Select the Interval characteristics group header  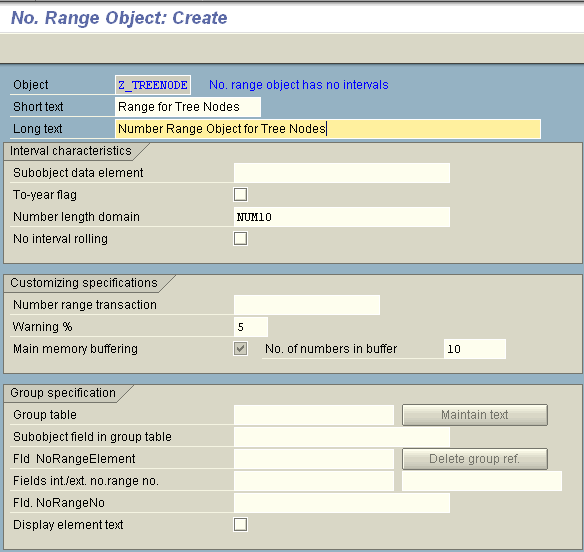pos(71,151)
